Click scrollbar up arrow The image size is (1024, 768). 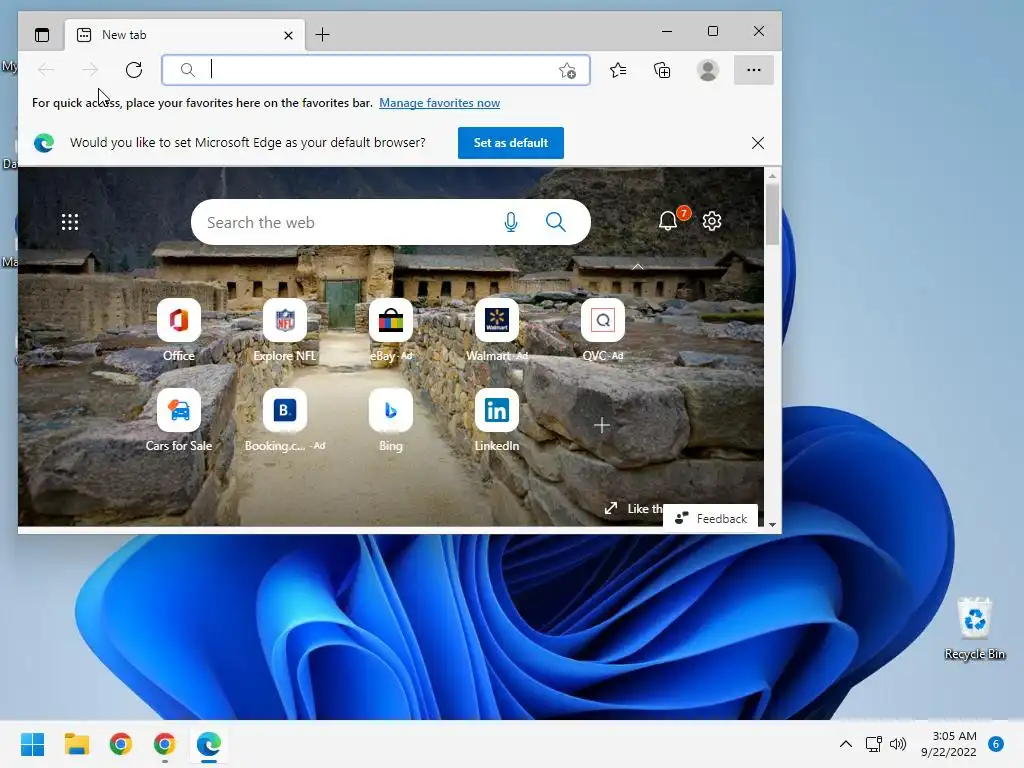tap(773, 176)
